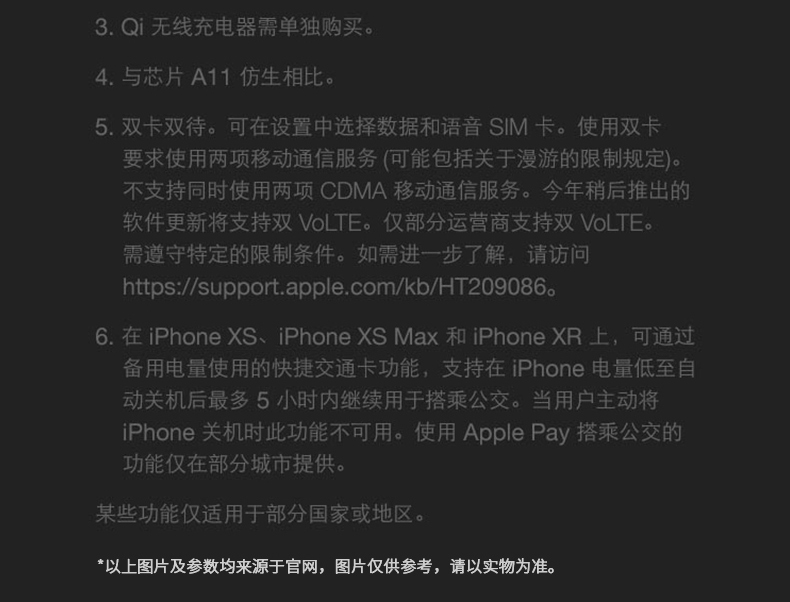The height and width of the screenshot is (602, 790).
Task: Click the iPhone XR text in footnote 6
Action: click(527, 337)
